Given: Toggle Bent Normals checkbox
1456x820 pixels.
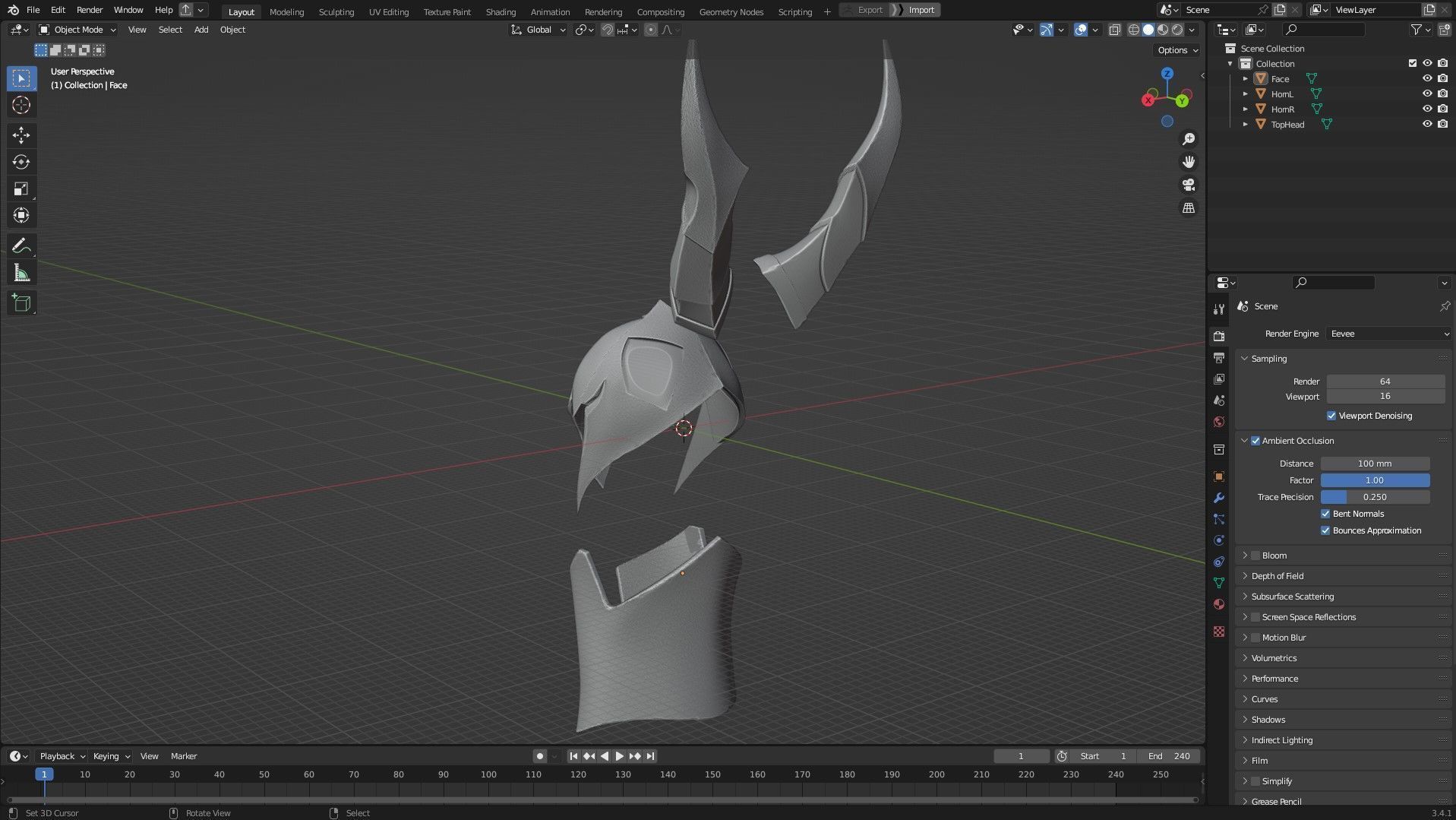Looking at the screenshot, I should pyautogui.click(x=1325, y=514).
